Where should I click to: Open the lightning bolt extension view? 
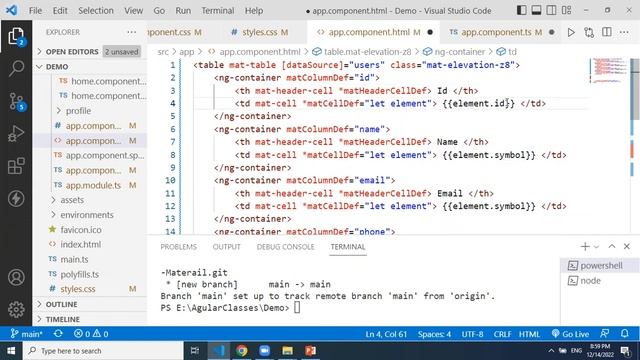[16, 198]
